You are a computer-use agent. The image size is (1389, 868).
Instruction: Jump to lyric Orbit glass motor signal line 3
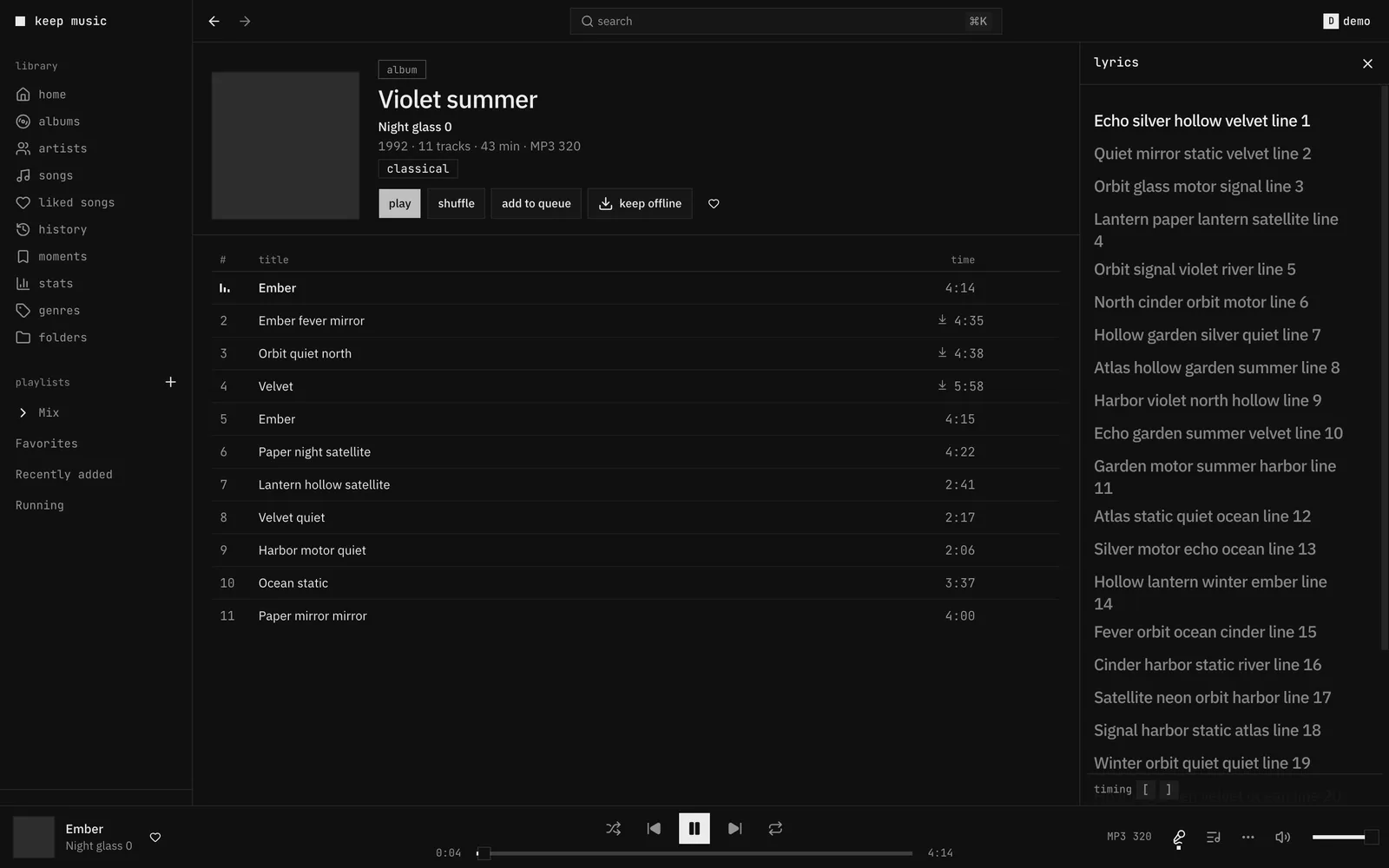(1198, 187)
